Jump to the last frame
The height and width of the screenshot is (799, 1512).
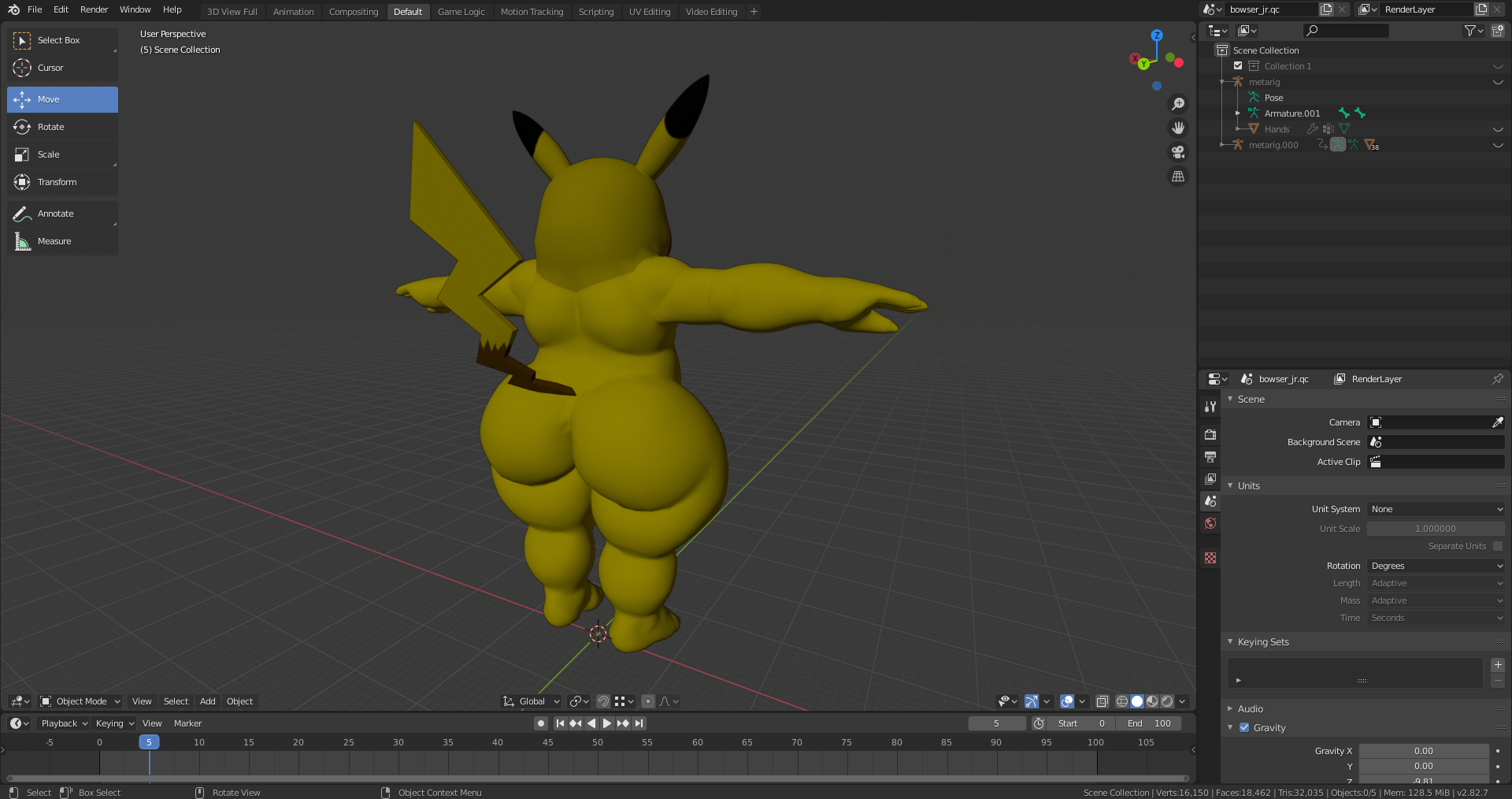(639, 723)
